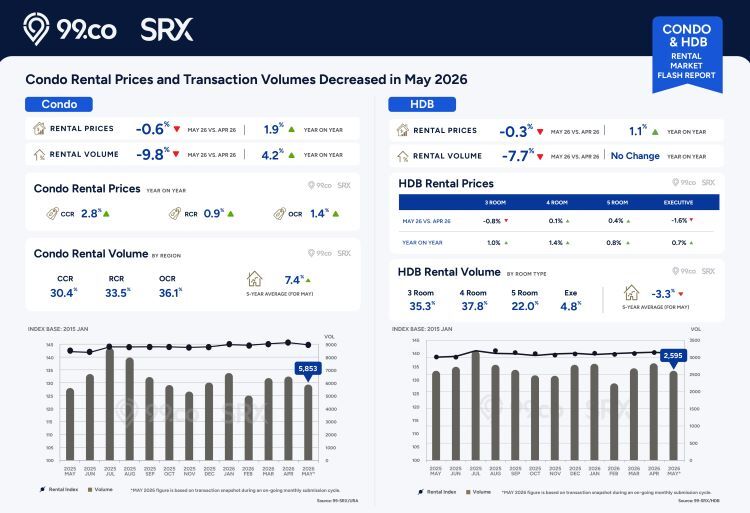Viewport: 750px width, 513px height.
Task: Select the Condo section label
Action: coord(59,104)
